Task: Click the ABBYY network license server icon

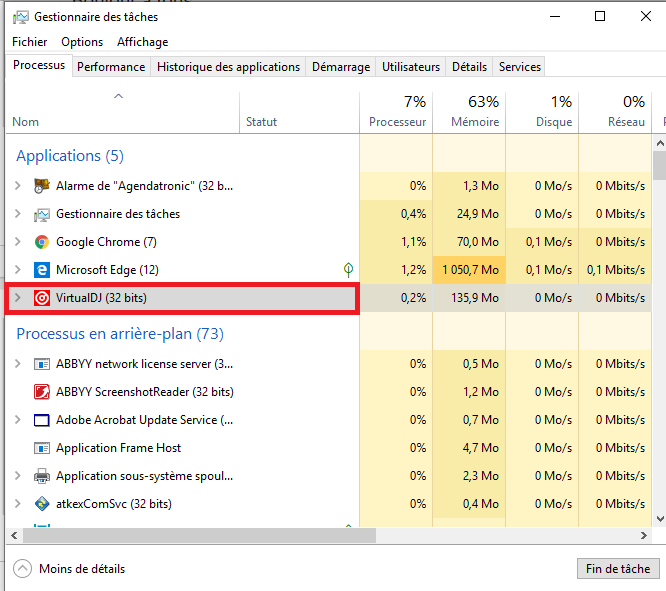Action: tap(42, 364)
